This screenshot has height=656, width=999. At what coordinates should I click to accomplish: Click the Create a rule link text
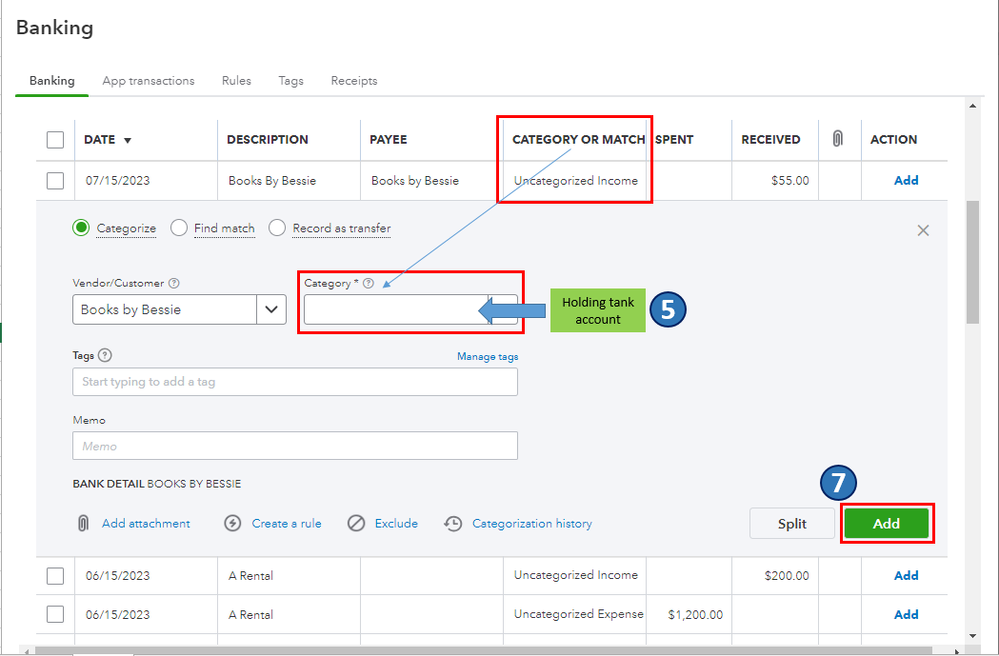tap(287, 524)
